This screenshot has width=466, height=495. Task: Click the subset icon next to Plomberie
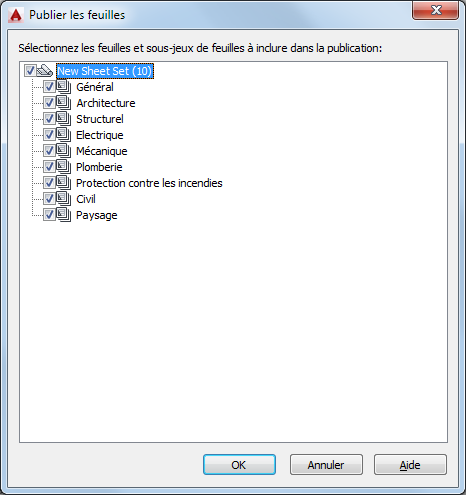pos(63,167)
